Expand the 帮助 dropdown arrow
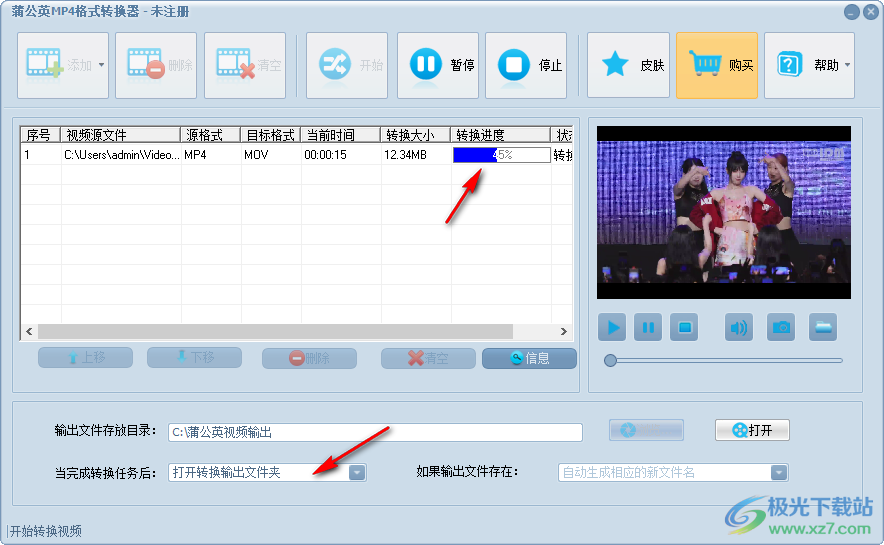 pos(847,65)
